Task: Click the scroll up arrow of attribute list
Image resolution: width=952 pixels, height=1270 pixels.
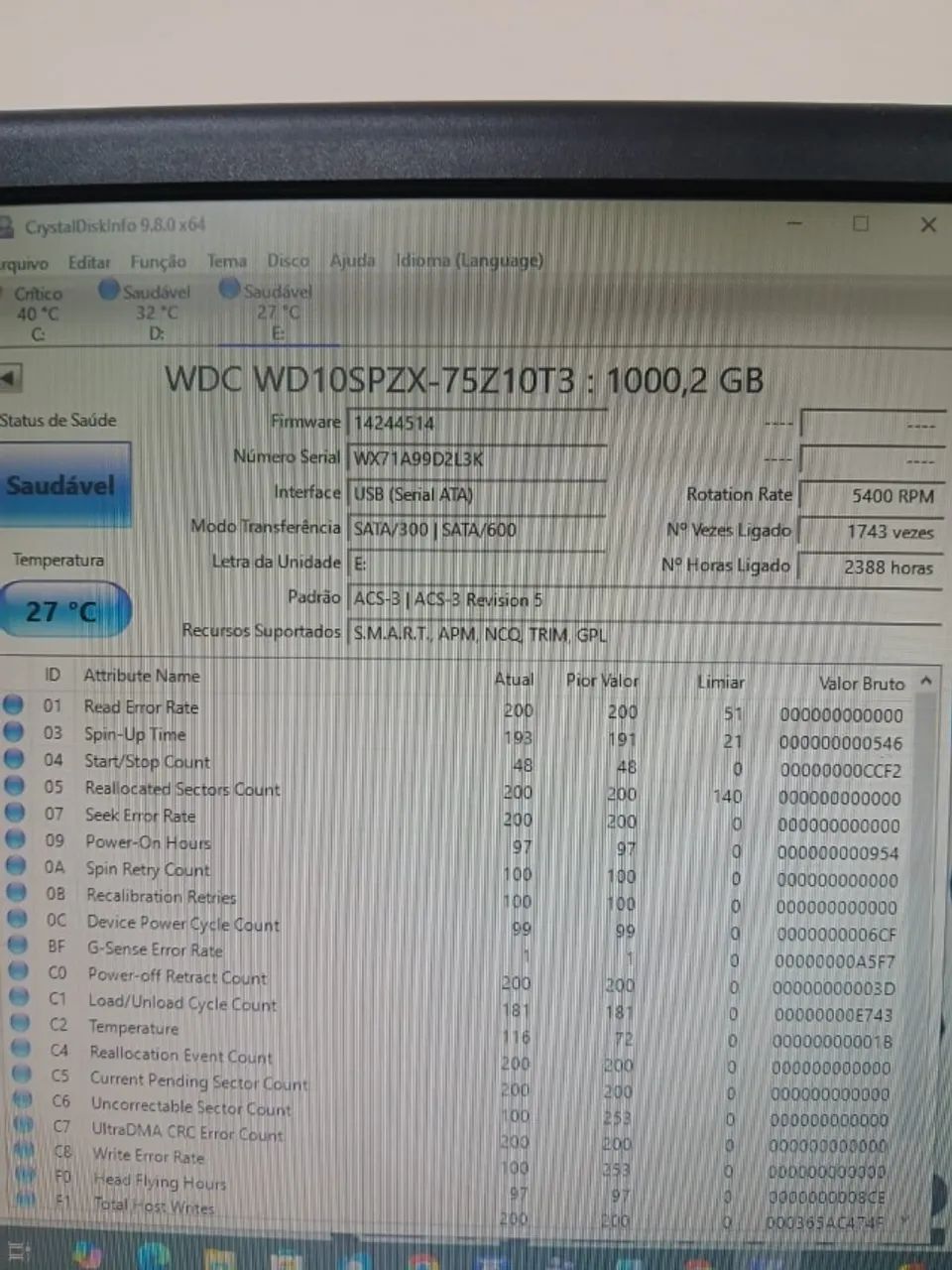Action: tap(925, 682)
